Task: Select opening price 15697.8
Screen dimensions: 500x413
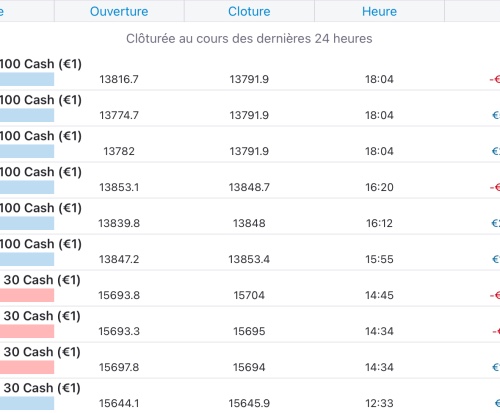Action: pyautogui.click(x=119, y=367)
